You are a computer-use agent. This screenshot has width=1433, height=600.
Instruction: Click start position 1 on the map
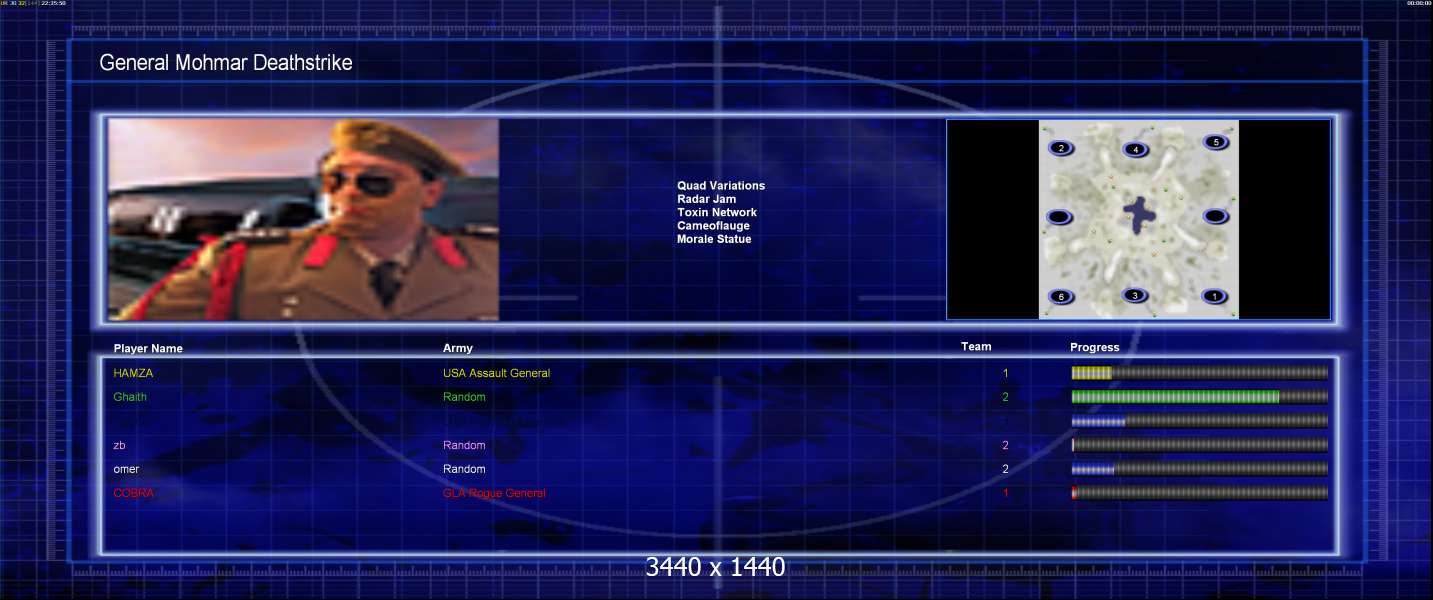(1214, 296)
